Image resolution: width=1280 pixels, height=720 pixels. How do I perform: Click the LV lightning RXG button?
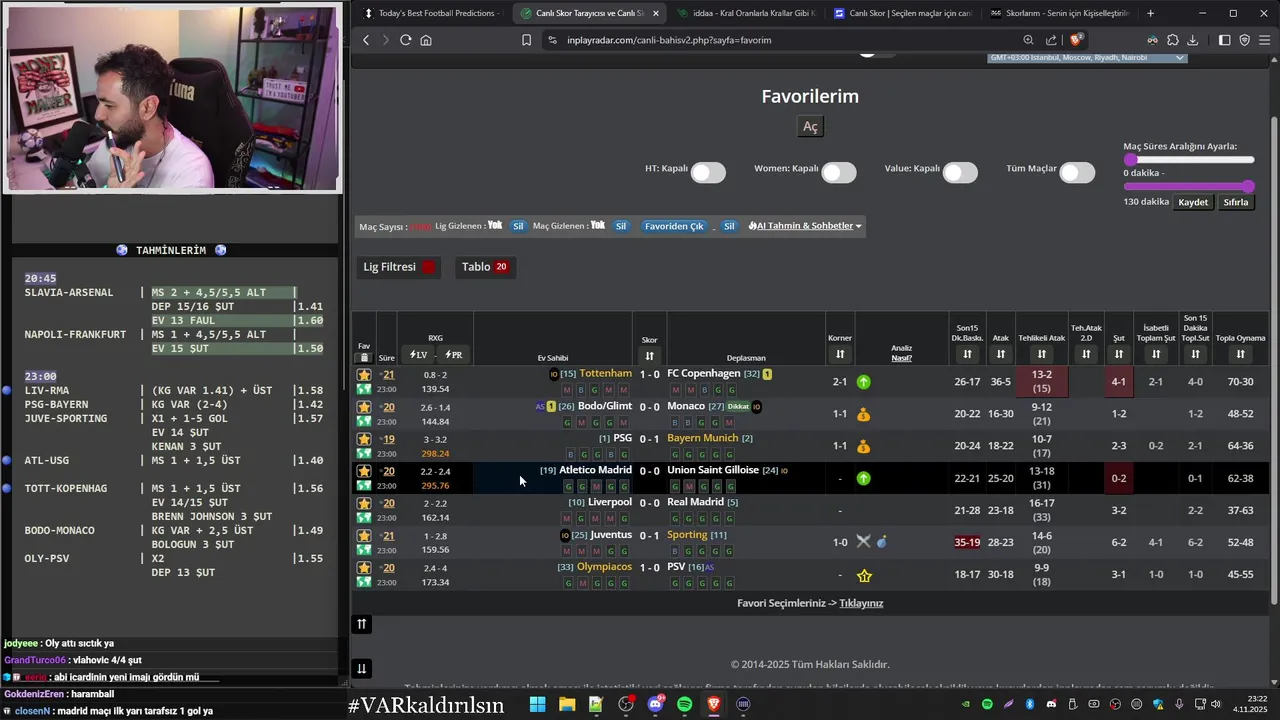(x=418, y=355)
